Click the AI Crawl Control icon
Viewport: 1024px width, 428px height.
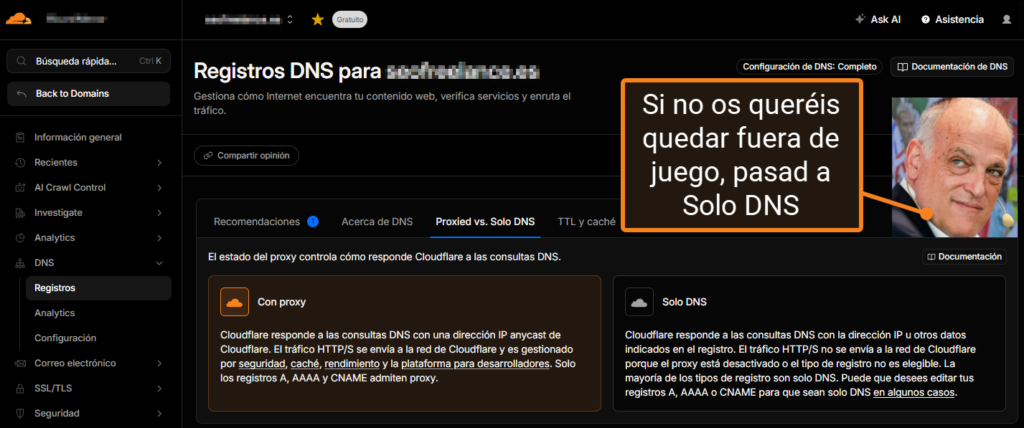pyautogui.click(x=20, y=188)
